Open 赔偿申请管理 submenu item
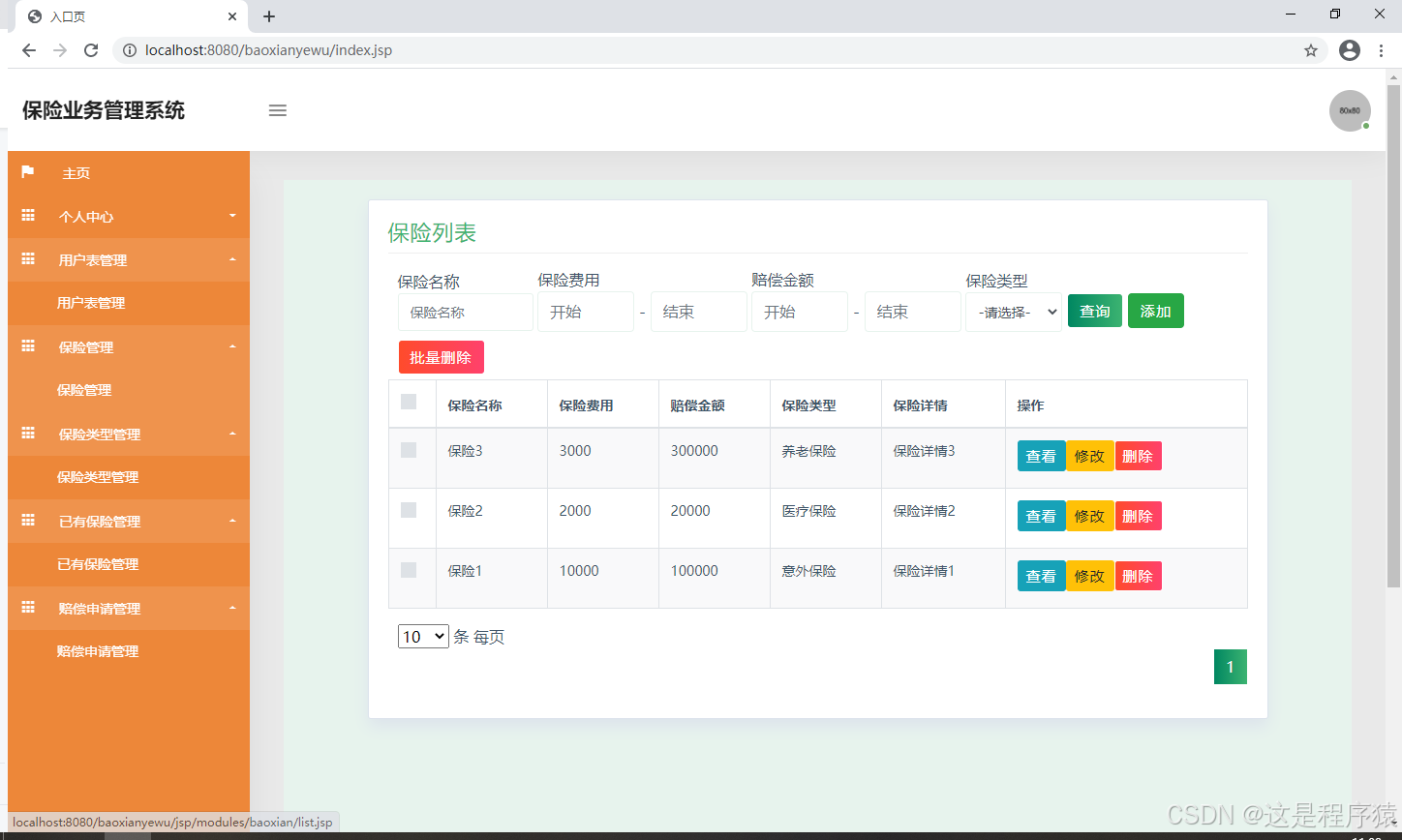Screen dimensions: 1402x840 pyautogui.click(x=98, y=651)
